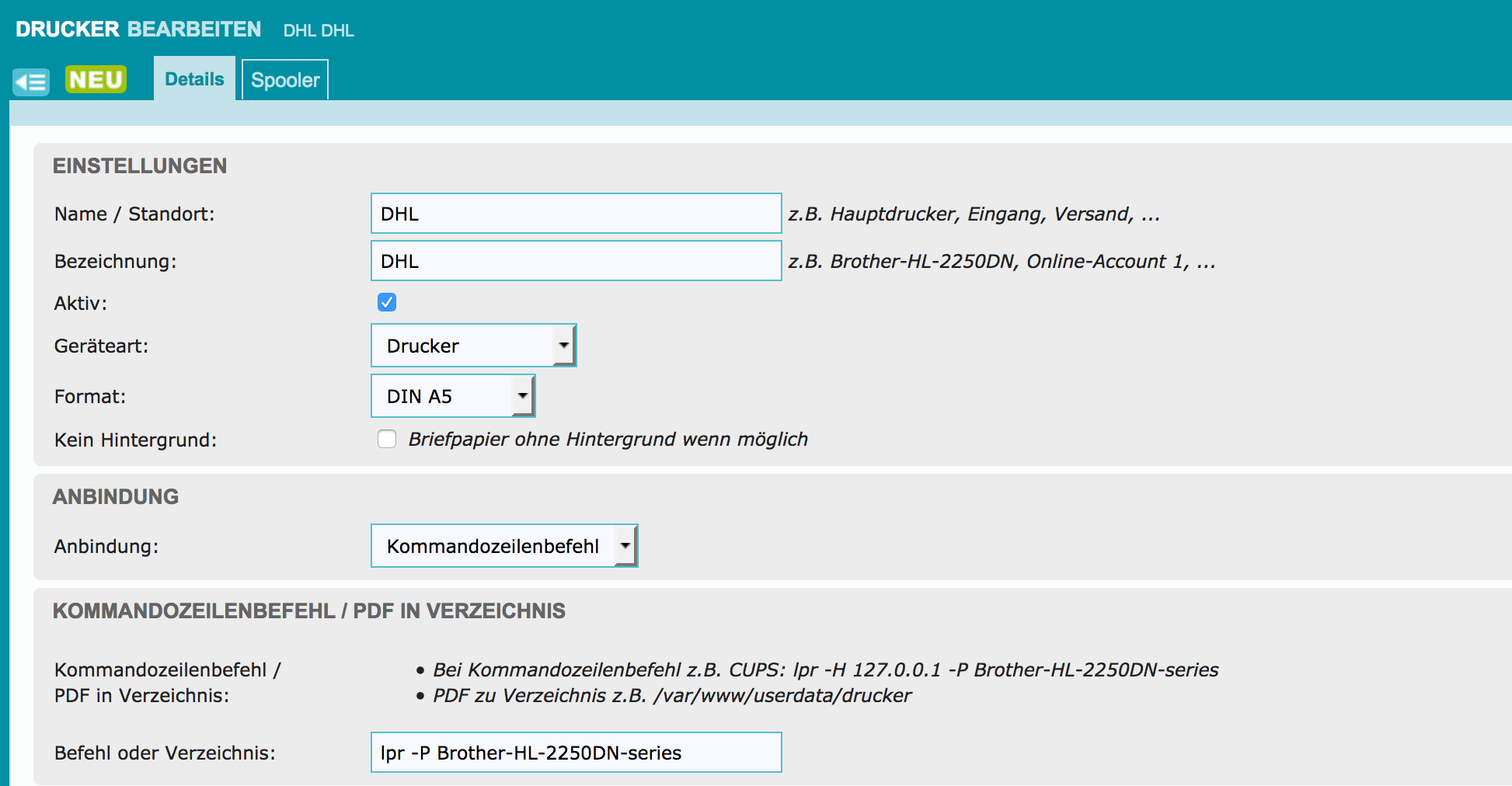
Task: Click the ANBINDUNG section heading
Action: (116, 497)
